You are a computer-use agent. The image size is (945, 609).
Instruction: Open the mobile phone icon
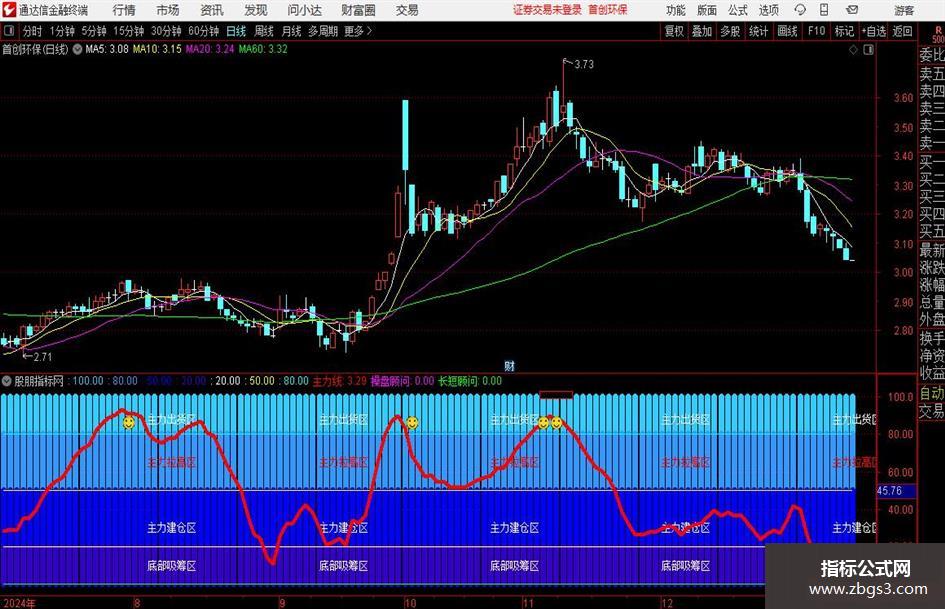(x=824, y=10)
